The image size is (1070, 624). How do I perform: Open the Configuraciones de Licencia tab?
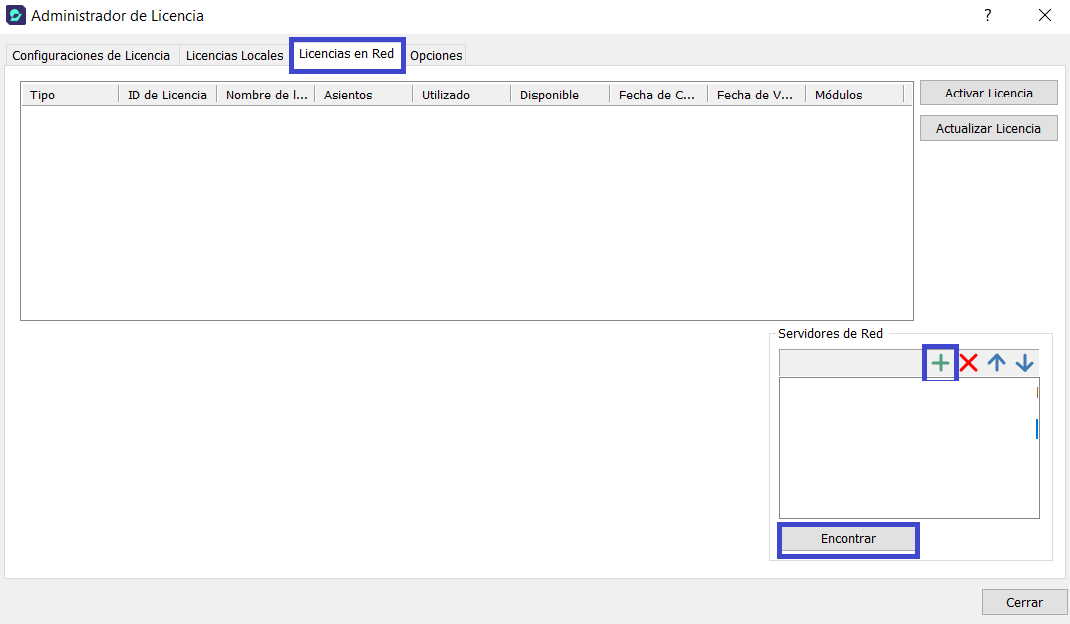91,55
